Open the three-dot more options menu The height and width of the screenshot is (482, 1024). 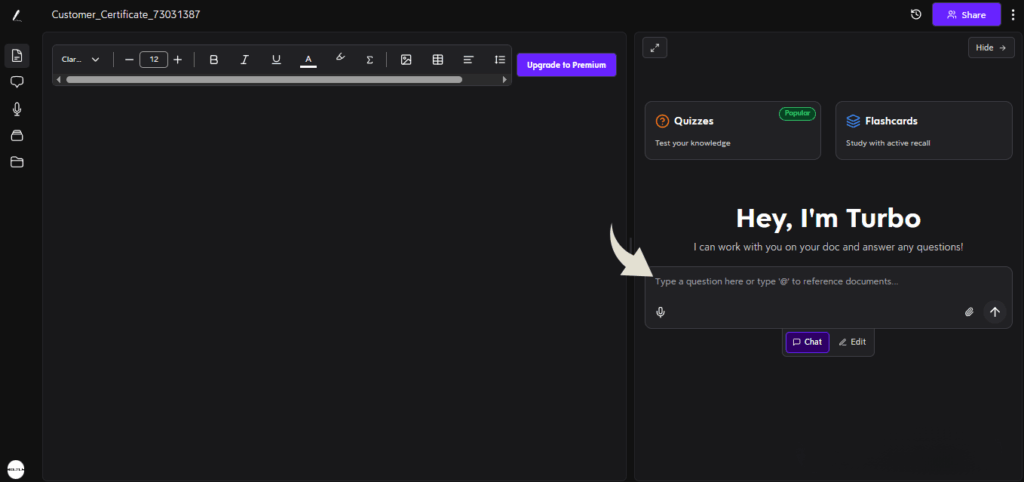(1012, 15)
